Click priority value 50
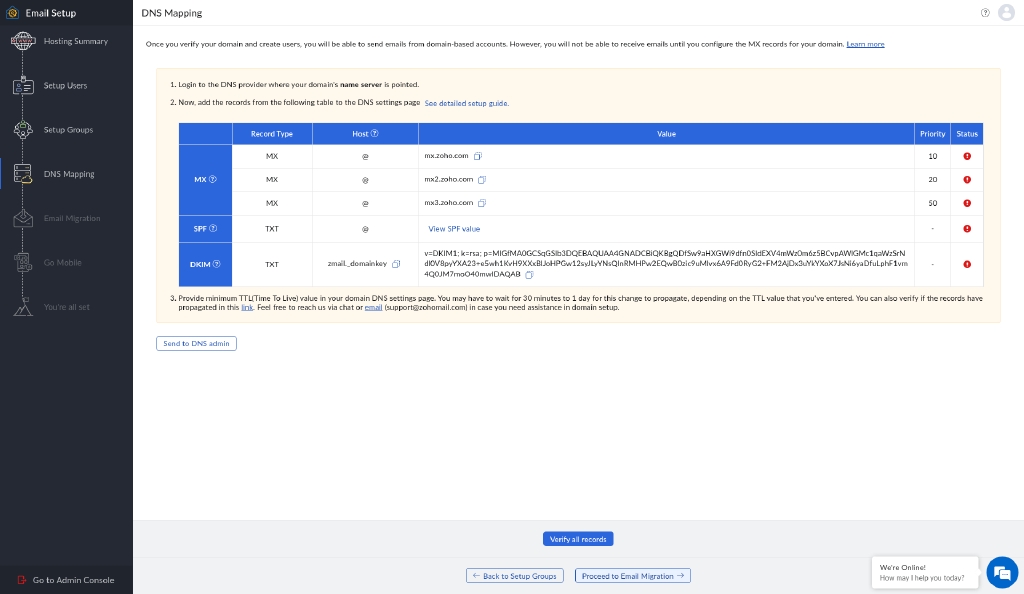This screenshot has height=594, width=1024. (x=933, y=203)
